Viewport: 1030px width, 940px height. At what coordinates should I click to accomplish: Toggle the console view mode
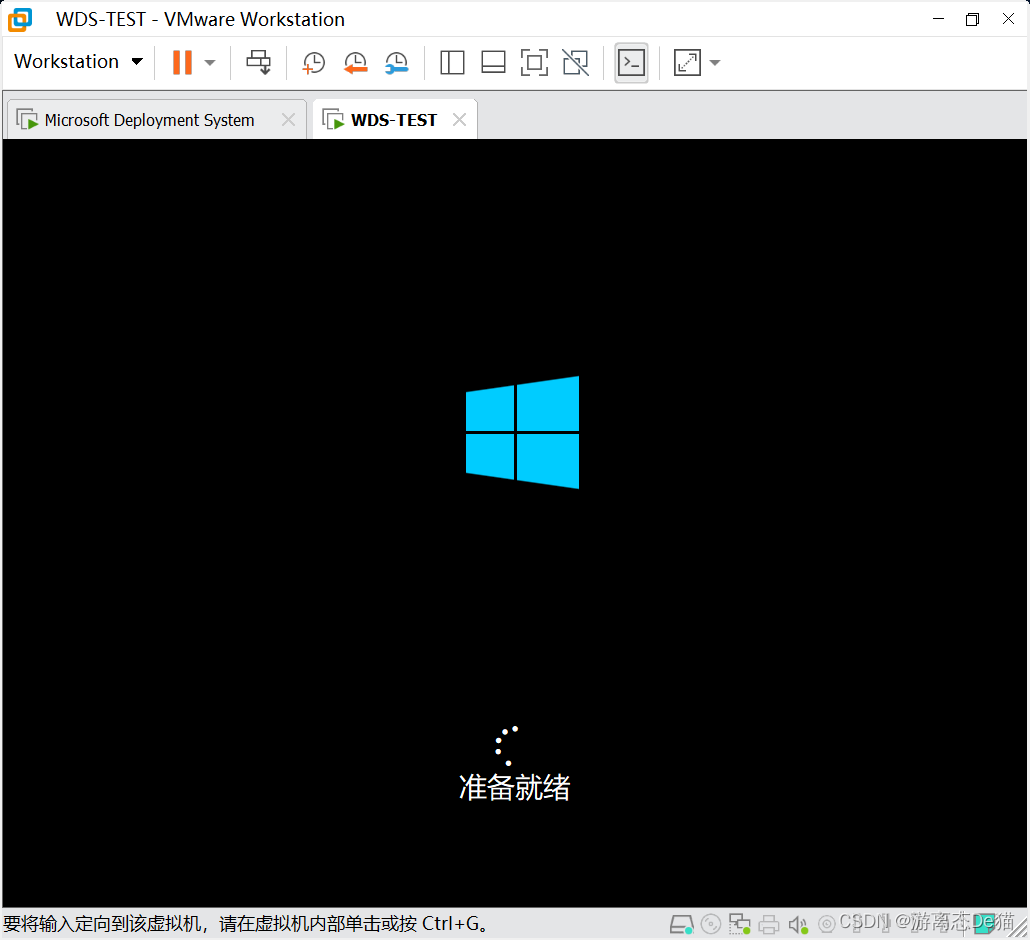pos(631,62)
